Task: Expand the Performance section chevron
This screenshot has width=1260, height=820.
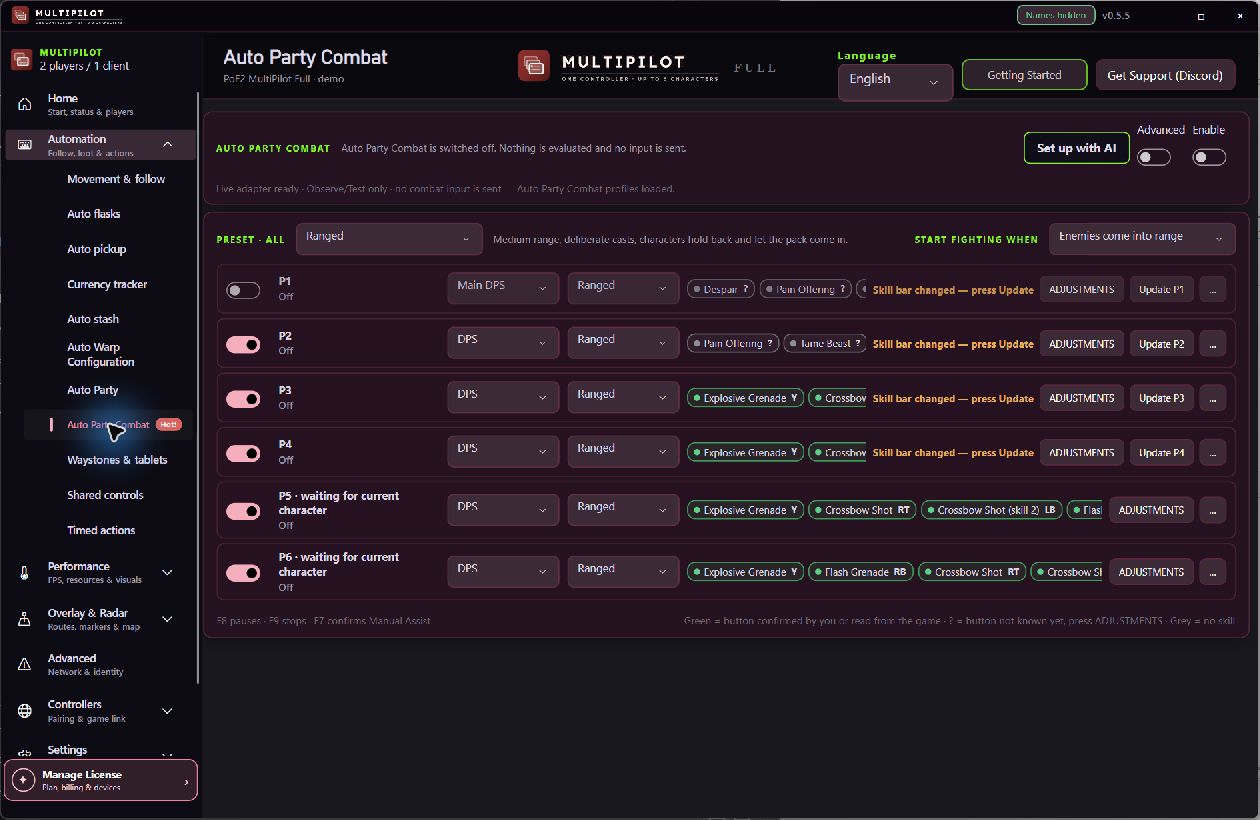Action: click(168, 573)
